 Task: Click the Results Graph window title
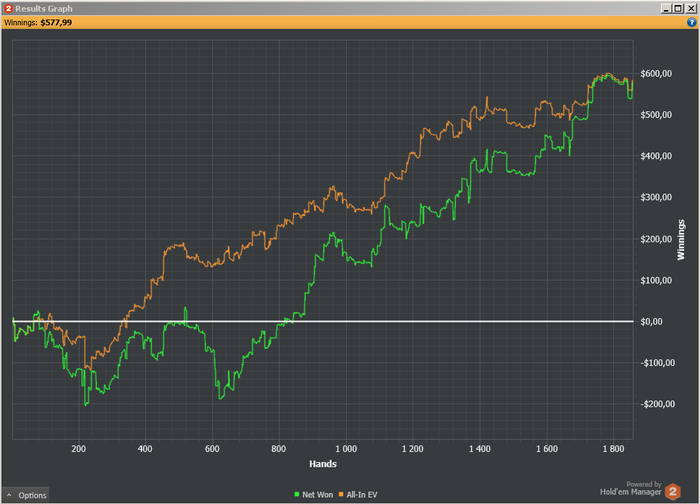(x=44, y=8)
